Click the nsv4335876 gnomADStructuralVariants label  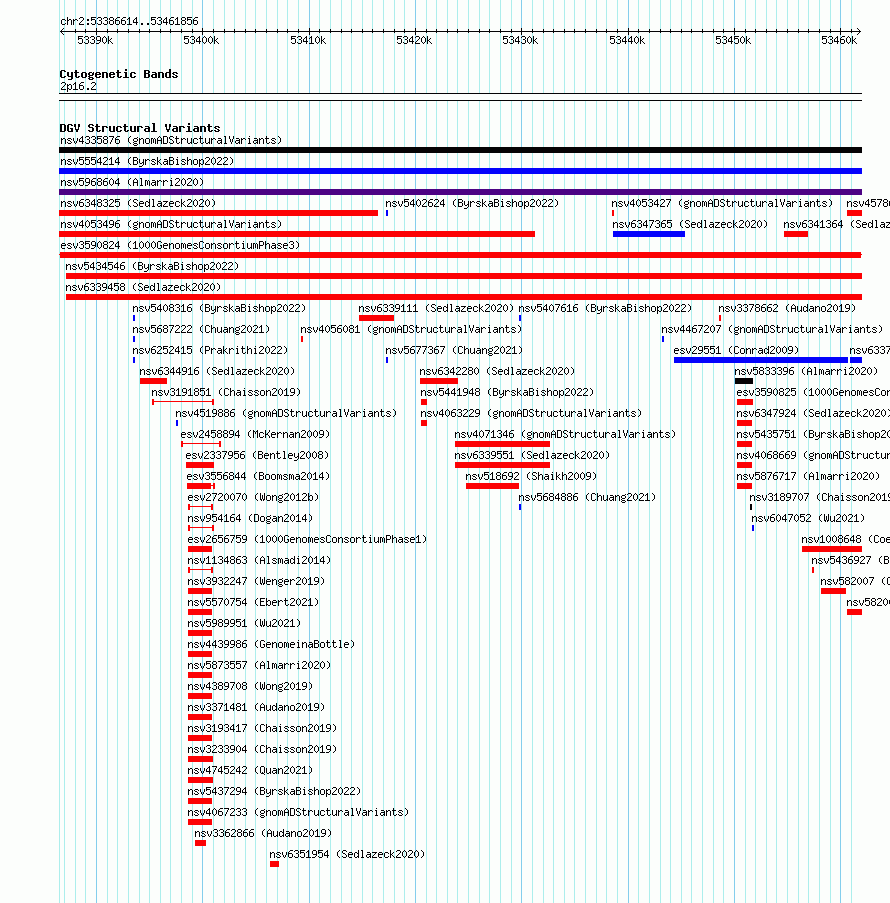coord(171,141)
